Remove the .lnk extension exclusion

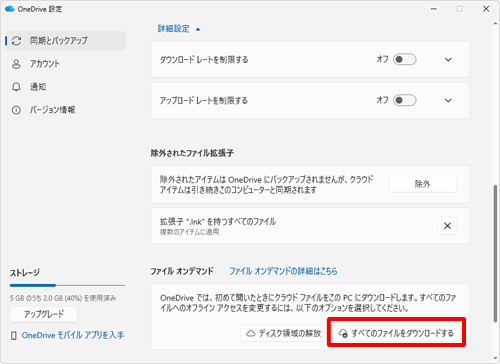[447, 226]
